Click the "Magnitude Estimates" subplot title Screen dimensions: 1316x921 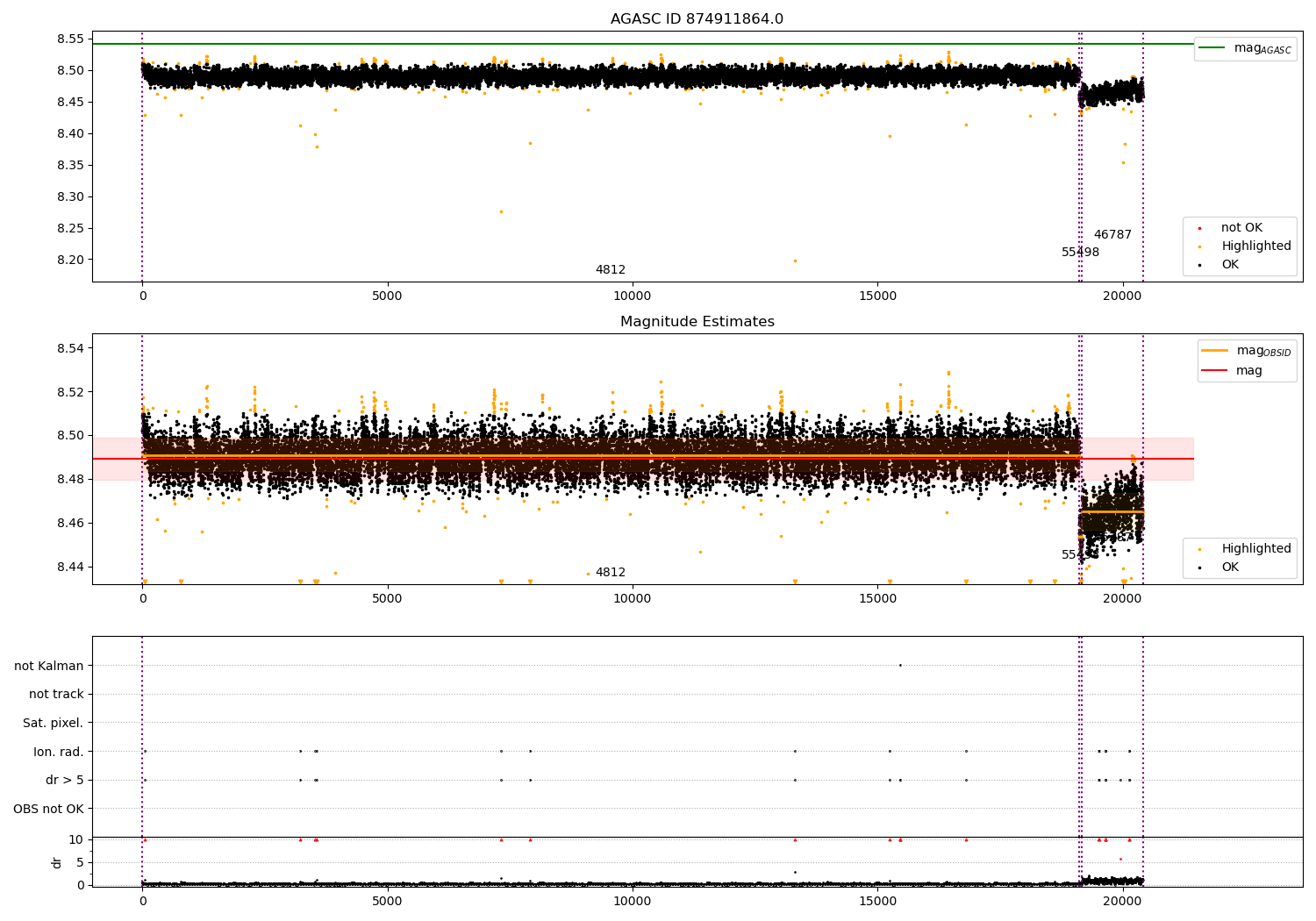pos(697,322)
